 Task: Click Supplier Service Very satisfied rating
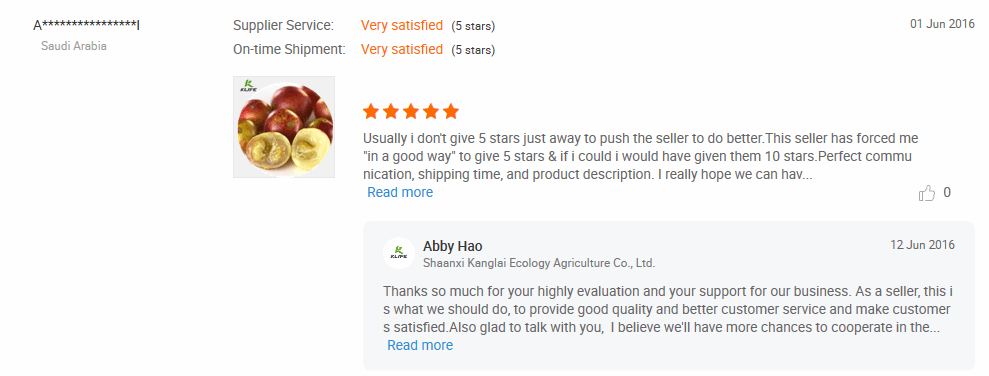(402, 26)
